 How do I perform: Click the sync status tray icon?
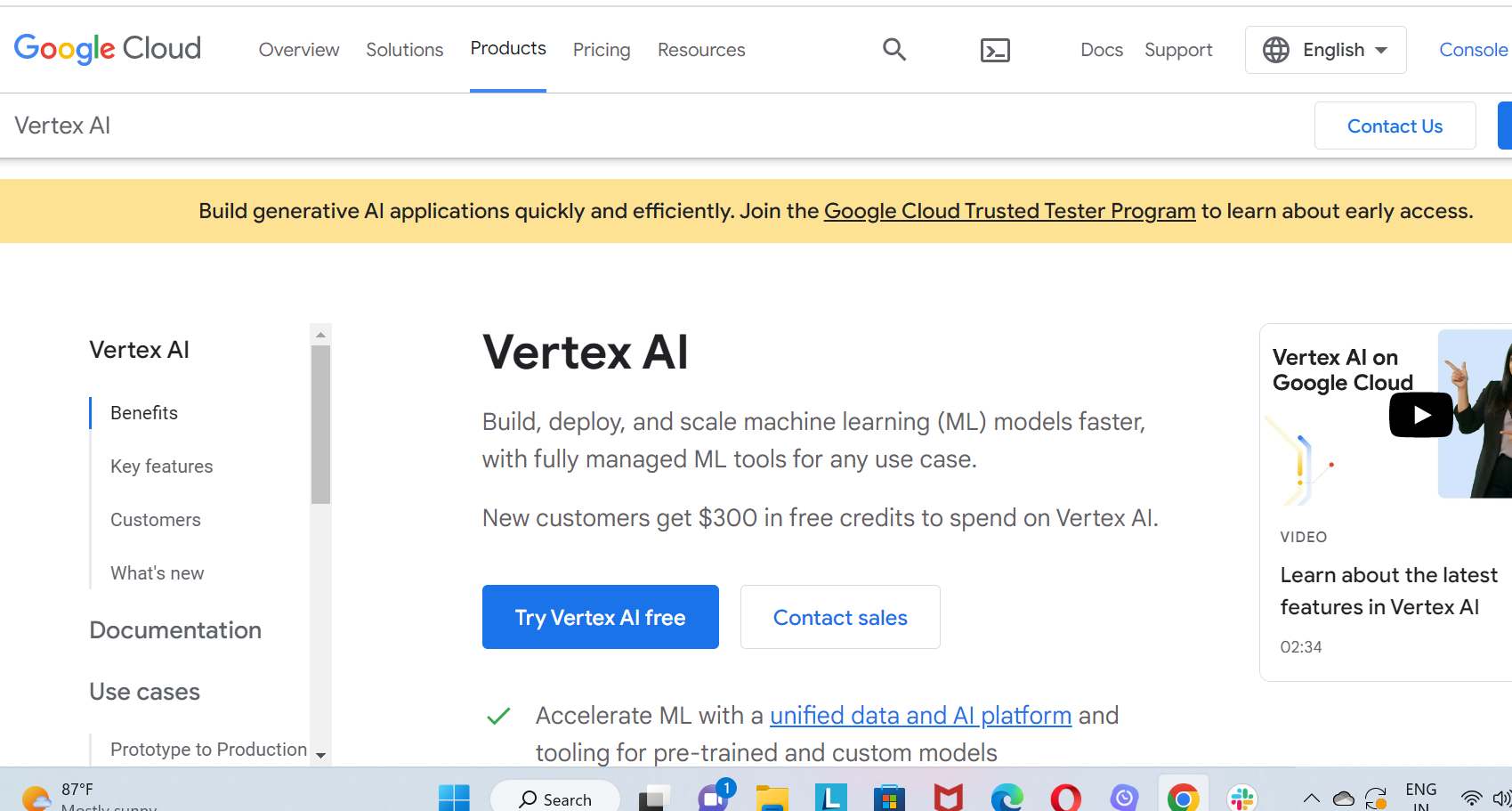tap(1377, 799)
